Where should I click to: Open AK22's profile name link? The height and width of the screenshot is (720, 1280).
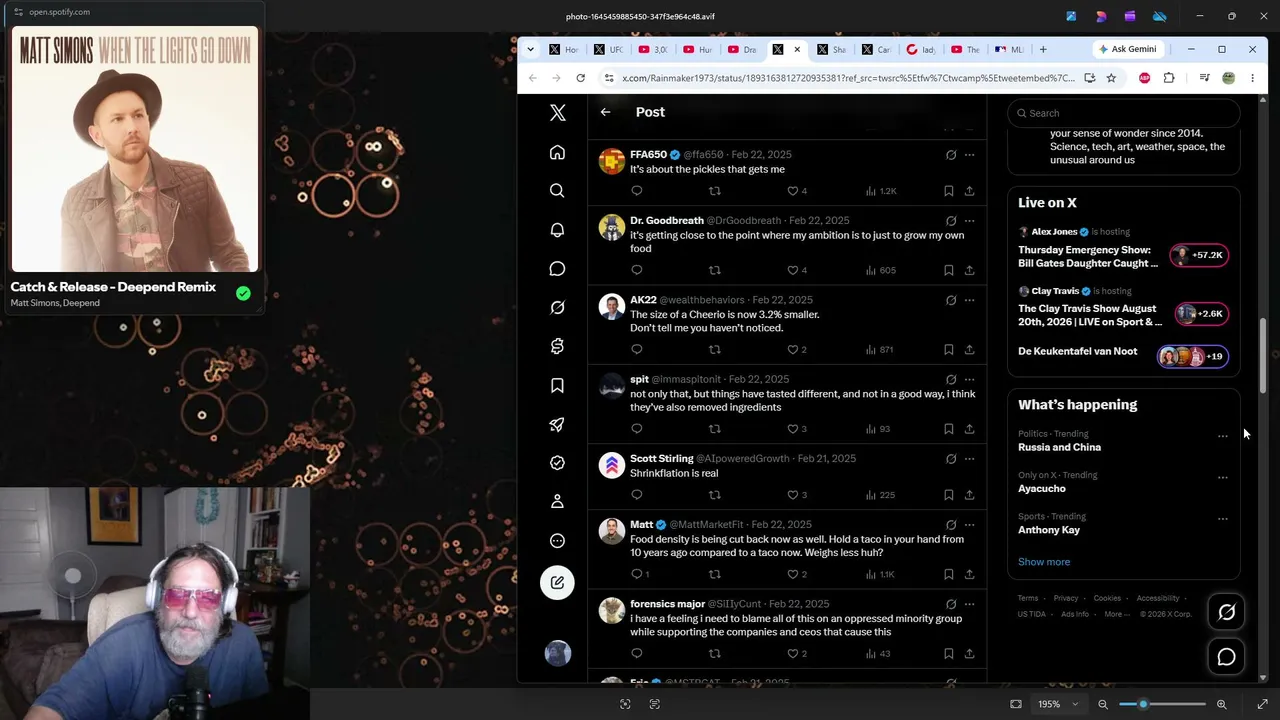click(643, 300)
